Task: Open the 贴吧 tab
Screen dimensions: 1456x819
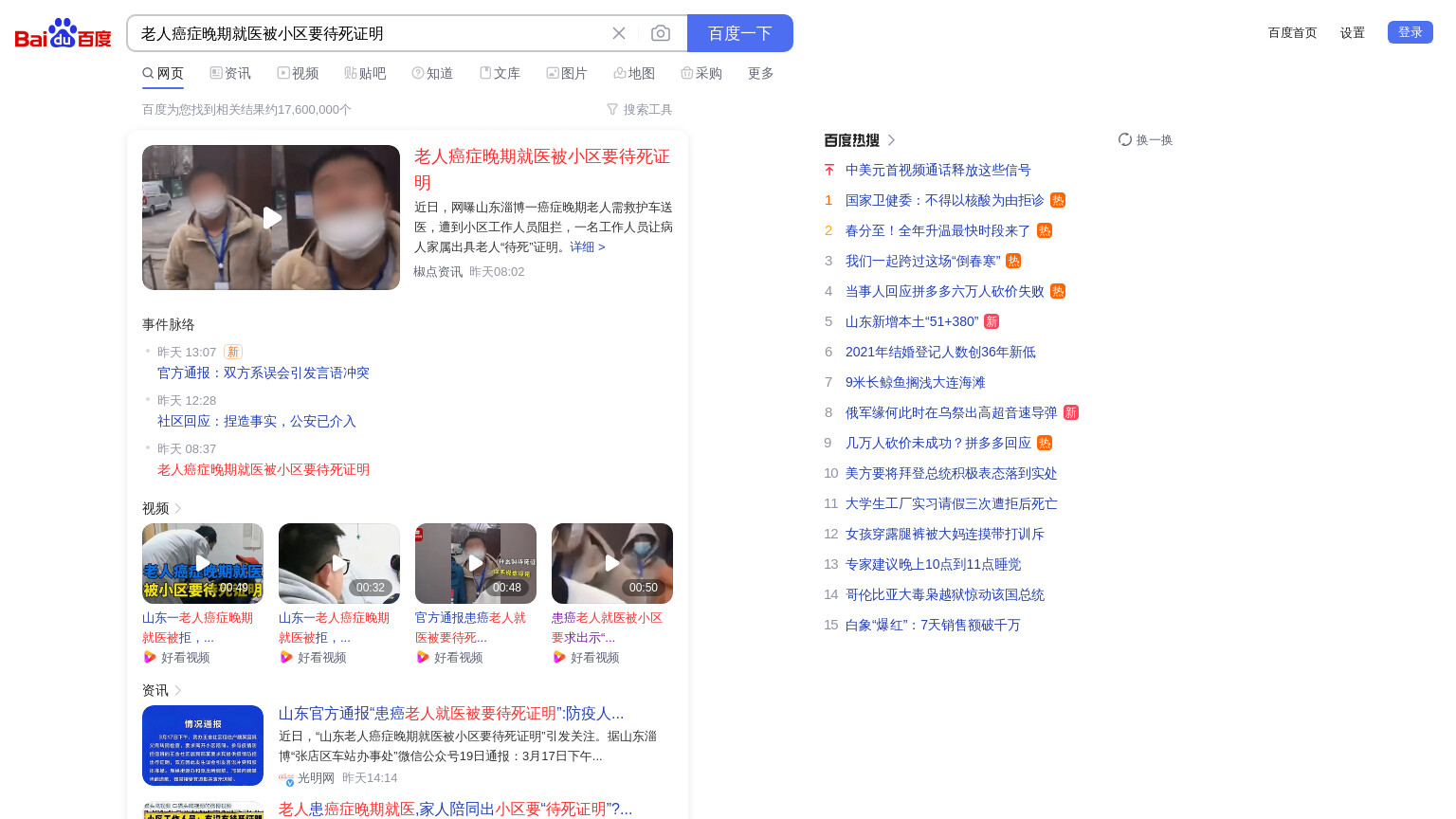Action: pyautogui.click(x=365, y=73)
